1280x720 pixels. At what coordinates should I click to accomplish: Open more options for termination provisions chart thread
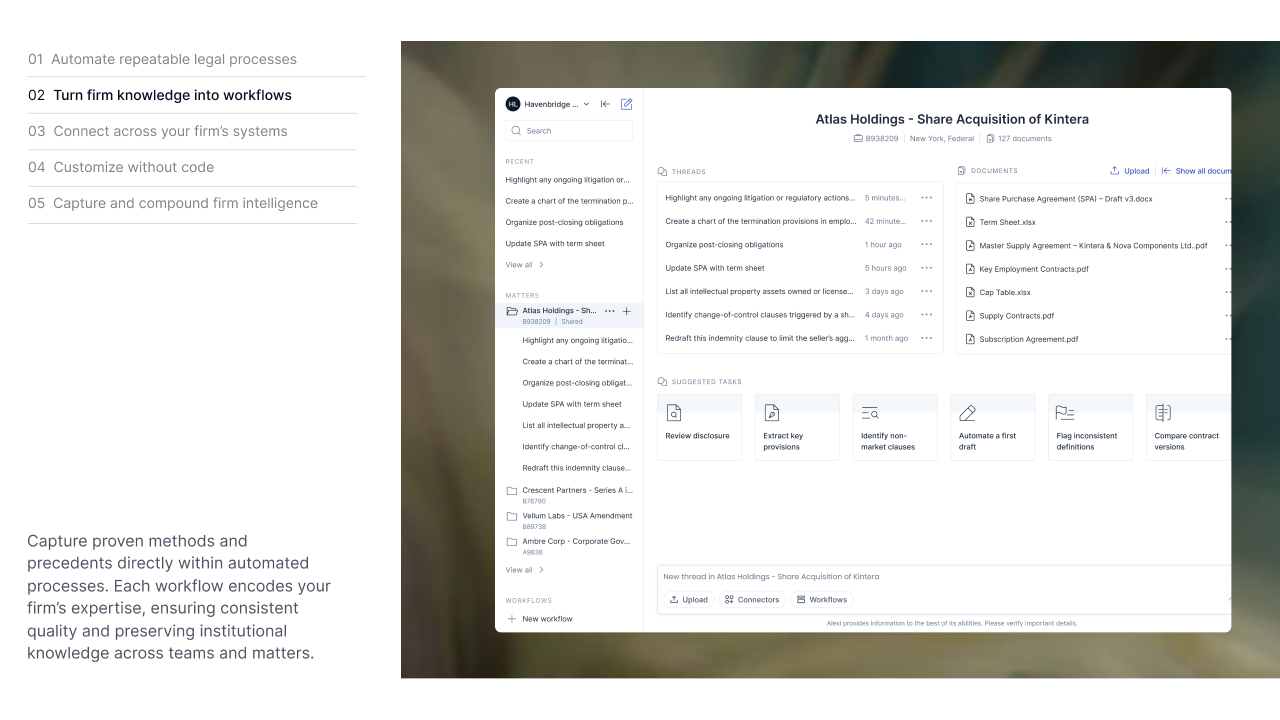pyautogui.click(x=926, y=221)
